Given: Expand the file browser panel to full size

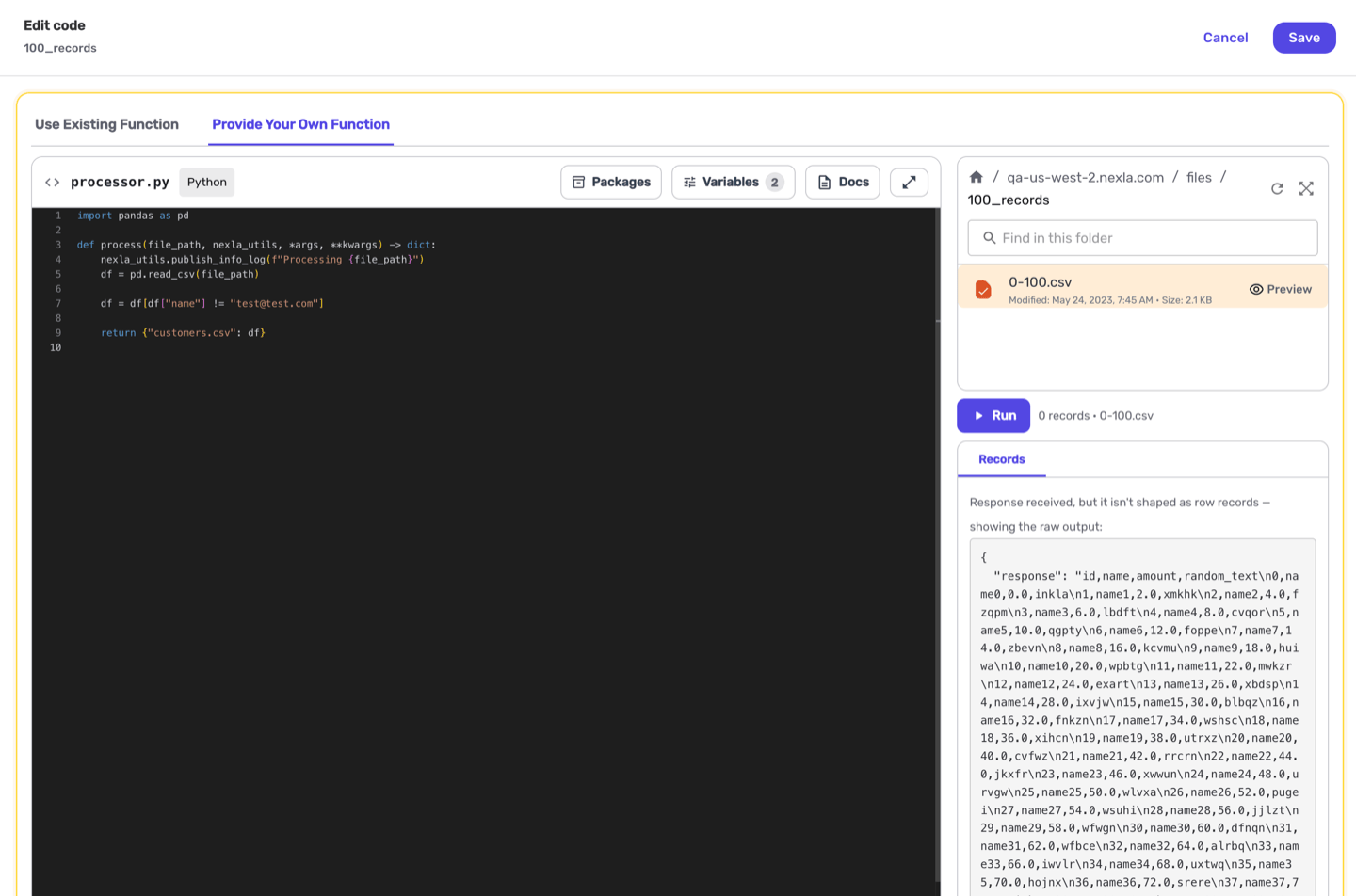Looking at the screenshot, I should point(1306,188).
